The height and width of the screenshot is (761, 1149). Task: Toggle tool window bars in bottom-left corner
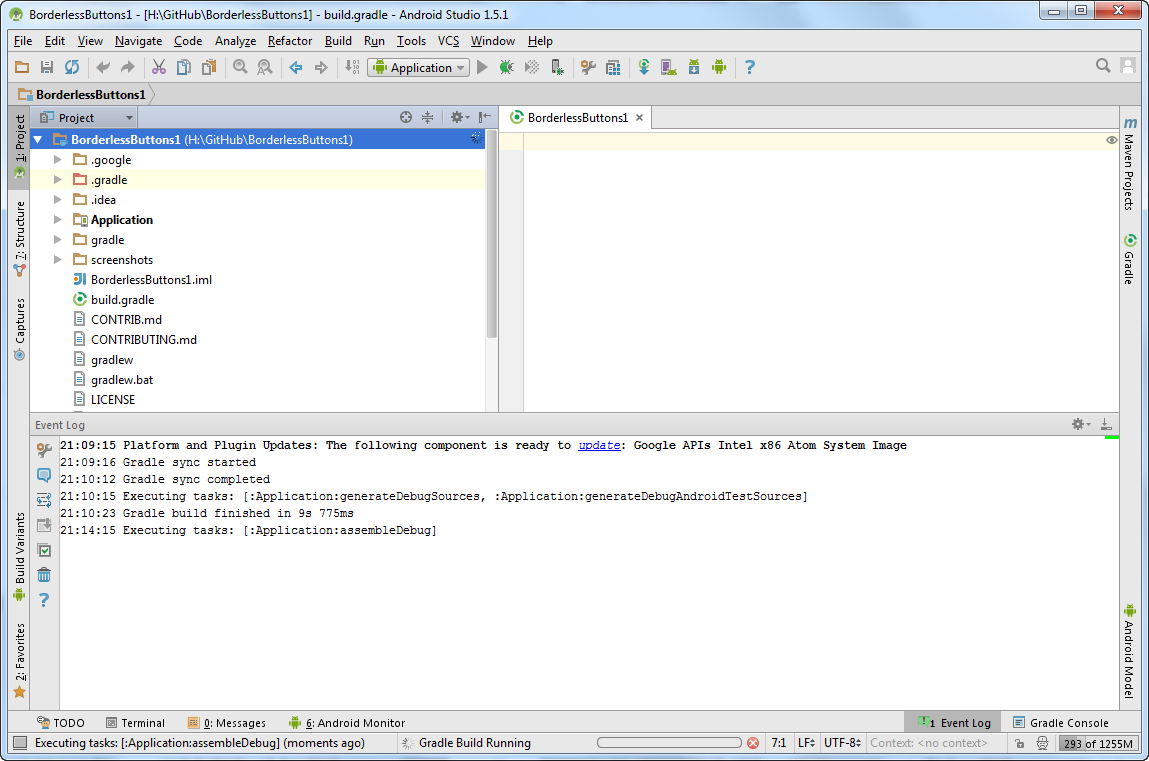(x=19, y=743)
